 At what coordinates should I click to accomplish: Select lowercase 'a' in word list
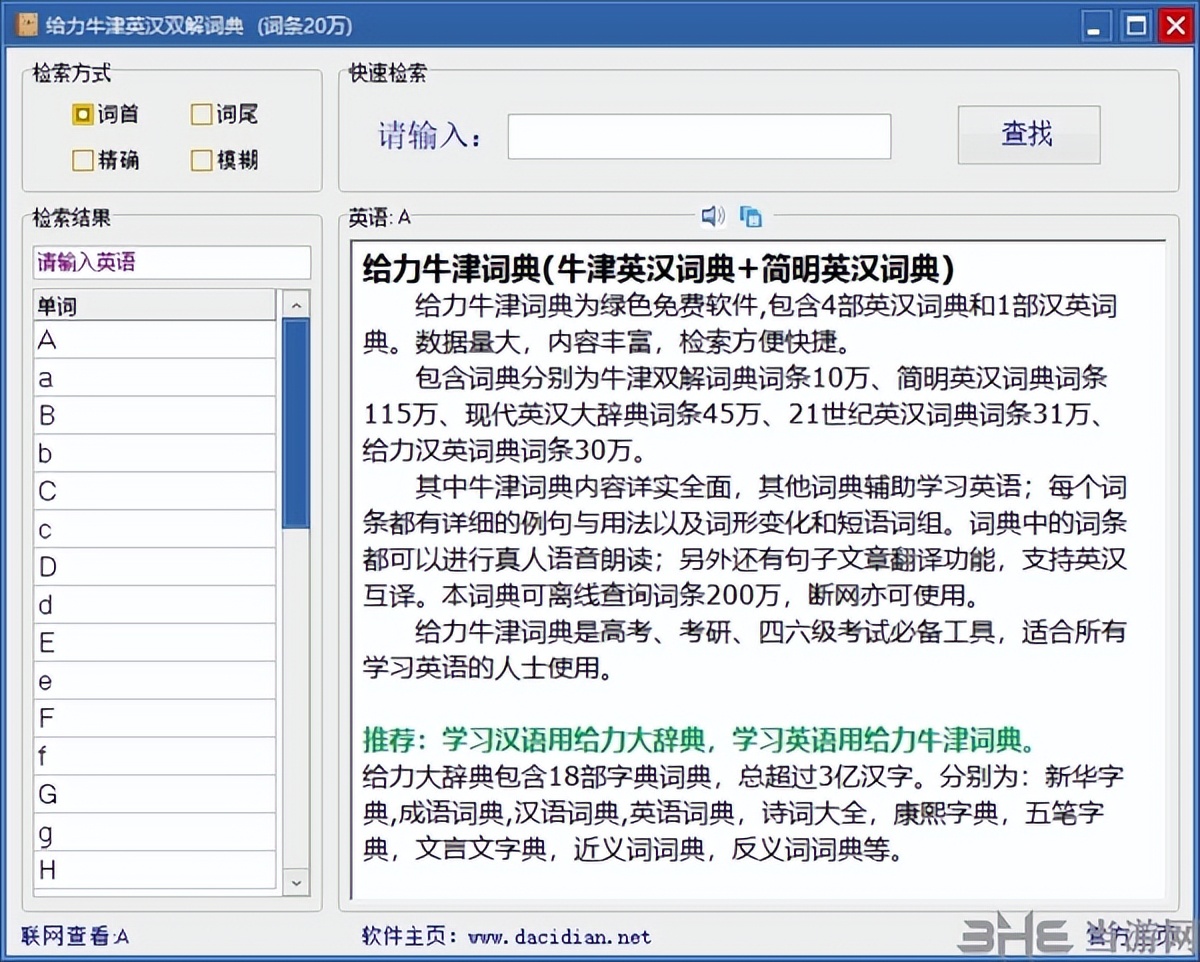[x=154, y=378]
